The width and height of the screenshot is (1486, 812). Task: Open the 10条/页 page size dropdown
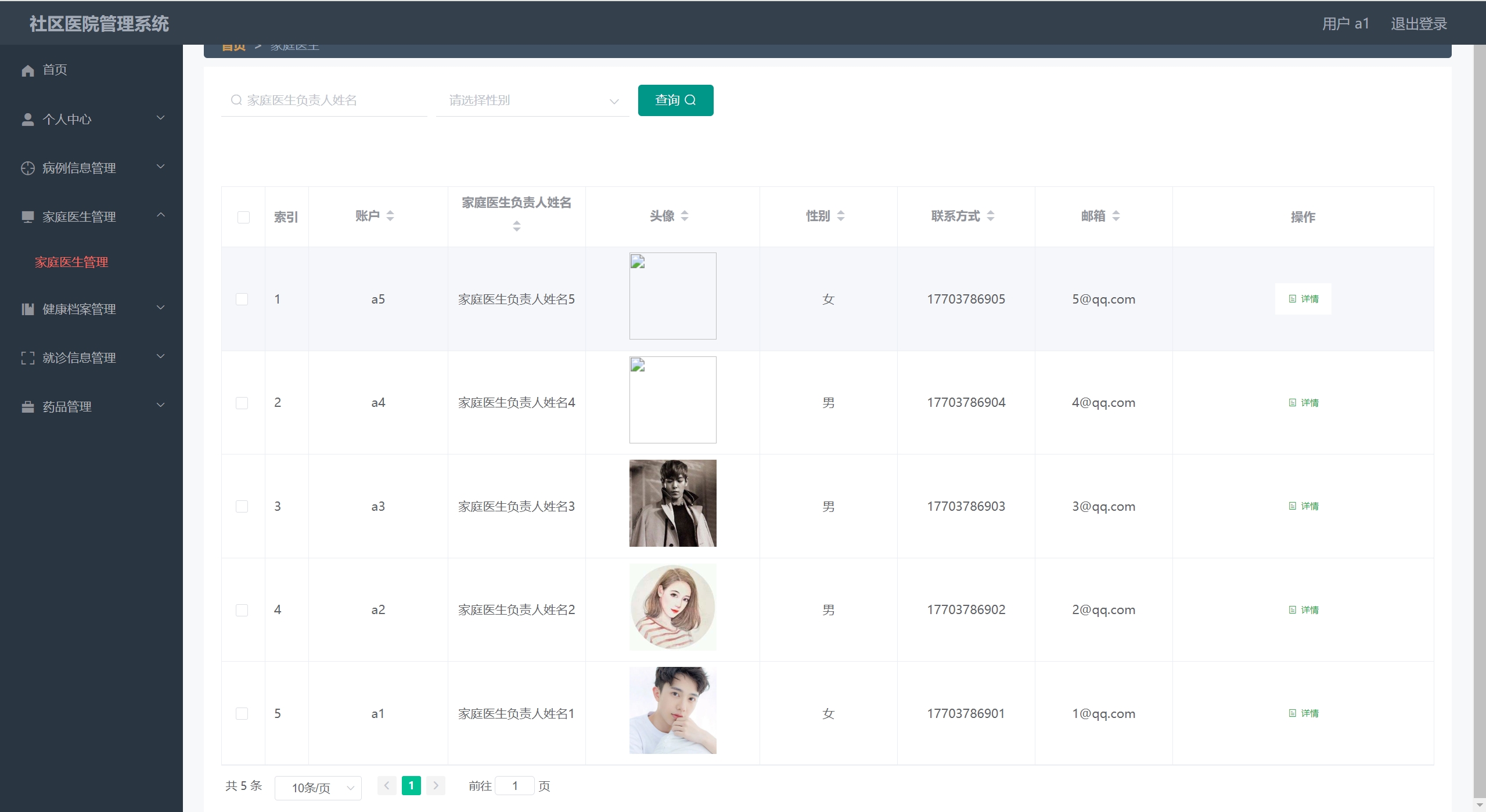click(318, 788)
